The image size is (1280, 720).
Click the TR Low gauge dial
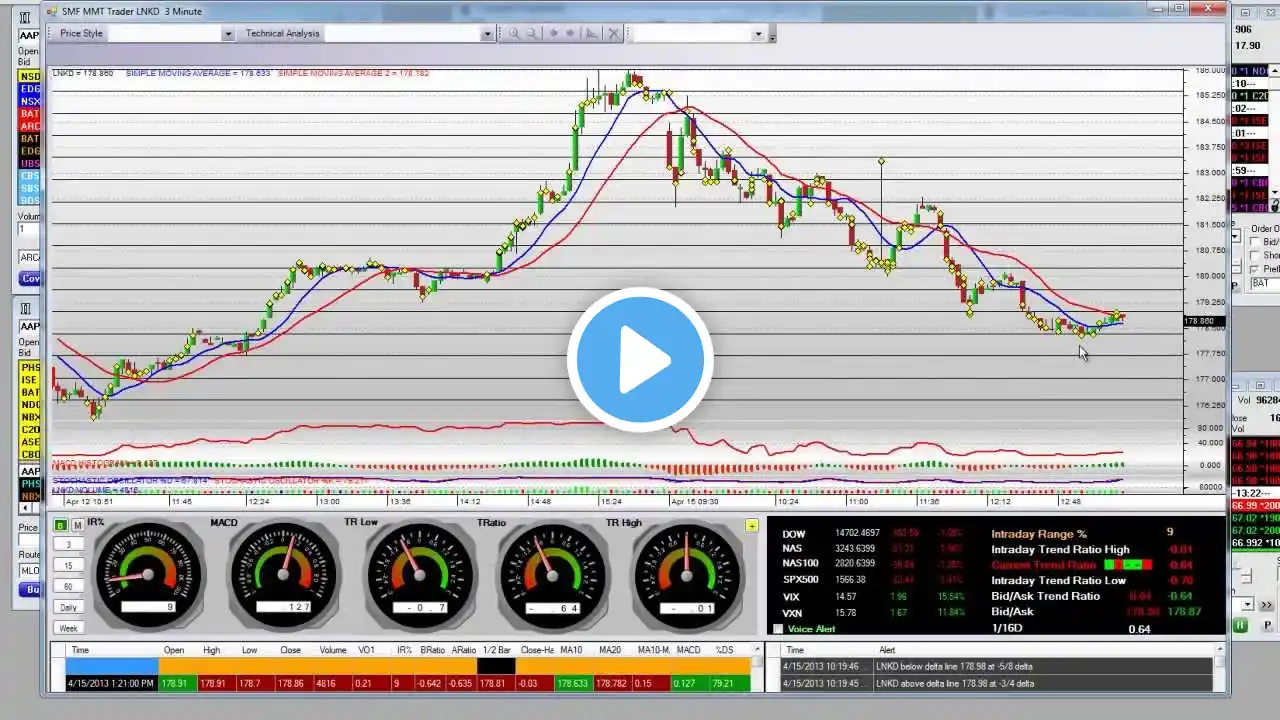(418, 577)
